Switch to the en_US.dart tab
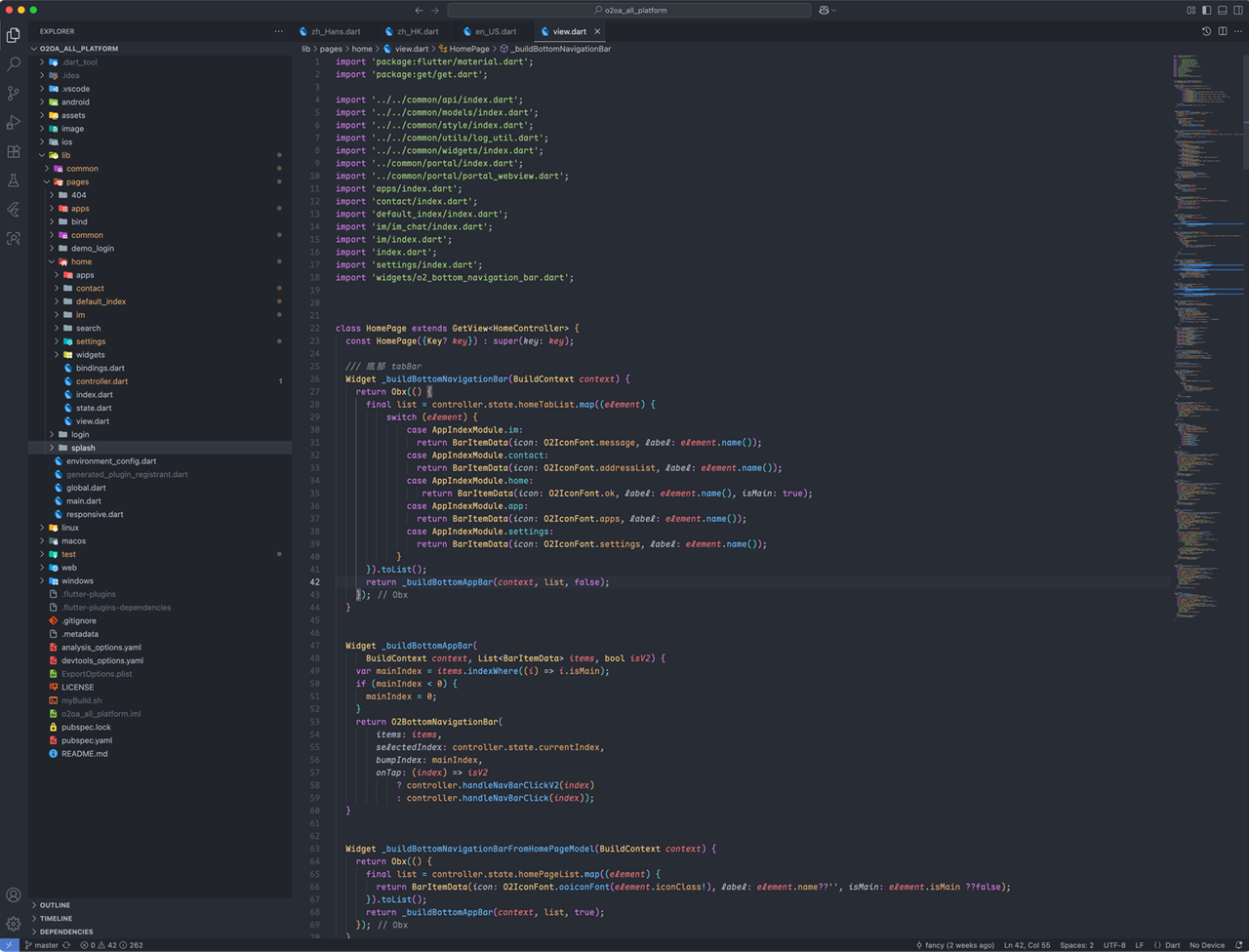The height and width of the screenshot is (952, 1249). pyautogui.click(x=496, y=31)
